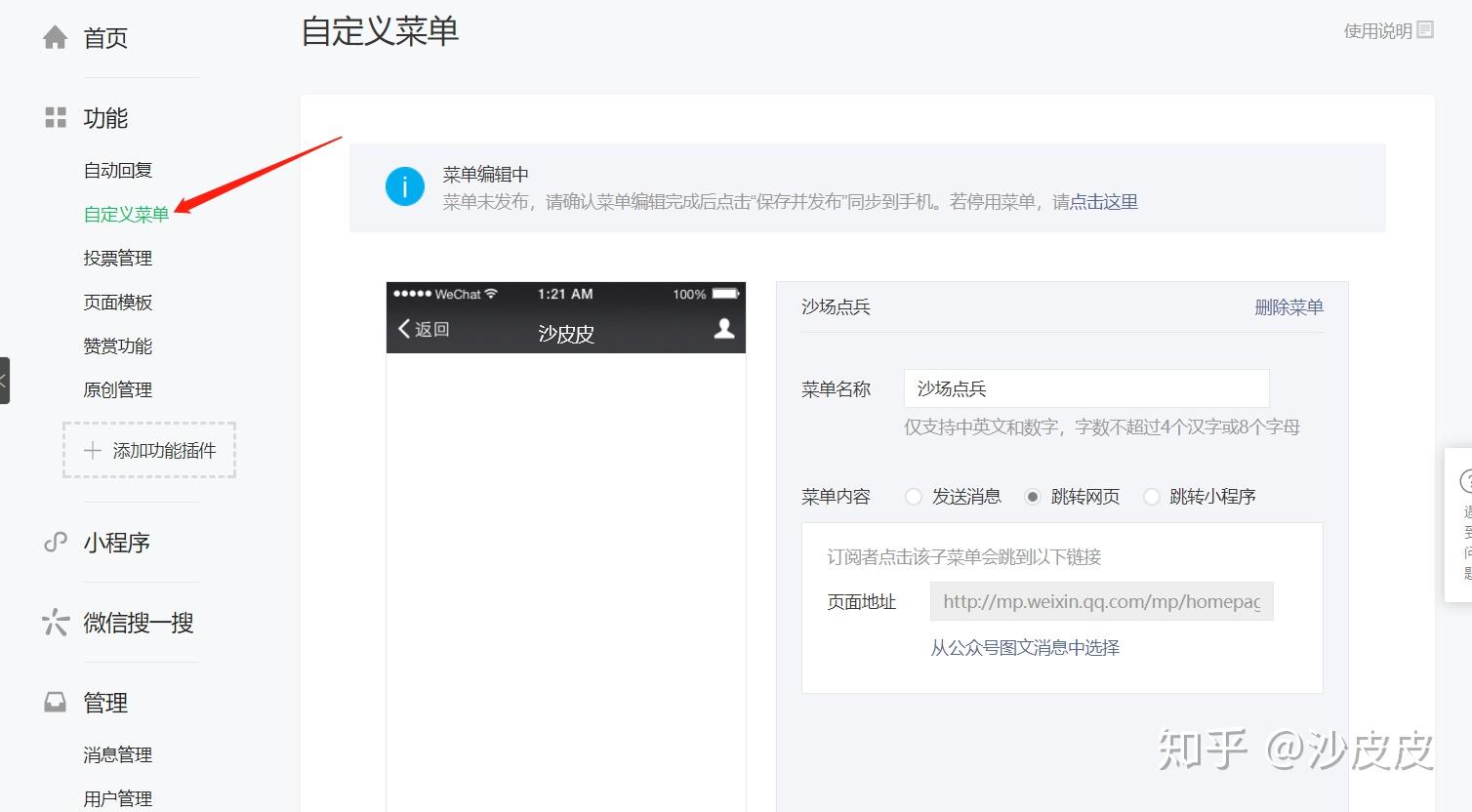The height and width of the screenshot is (812, 1472).
Task: Select the 发送消息 radio option
Action: [914, 497]
